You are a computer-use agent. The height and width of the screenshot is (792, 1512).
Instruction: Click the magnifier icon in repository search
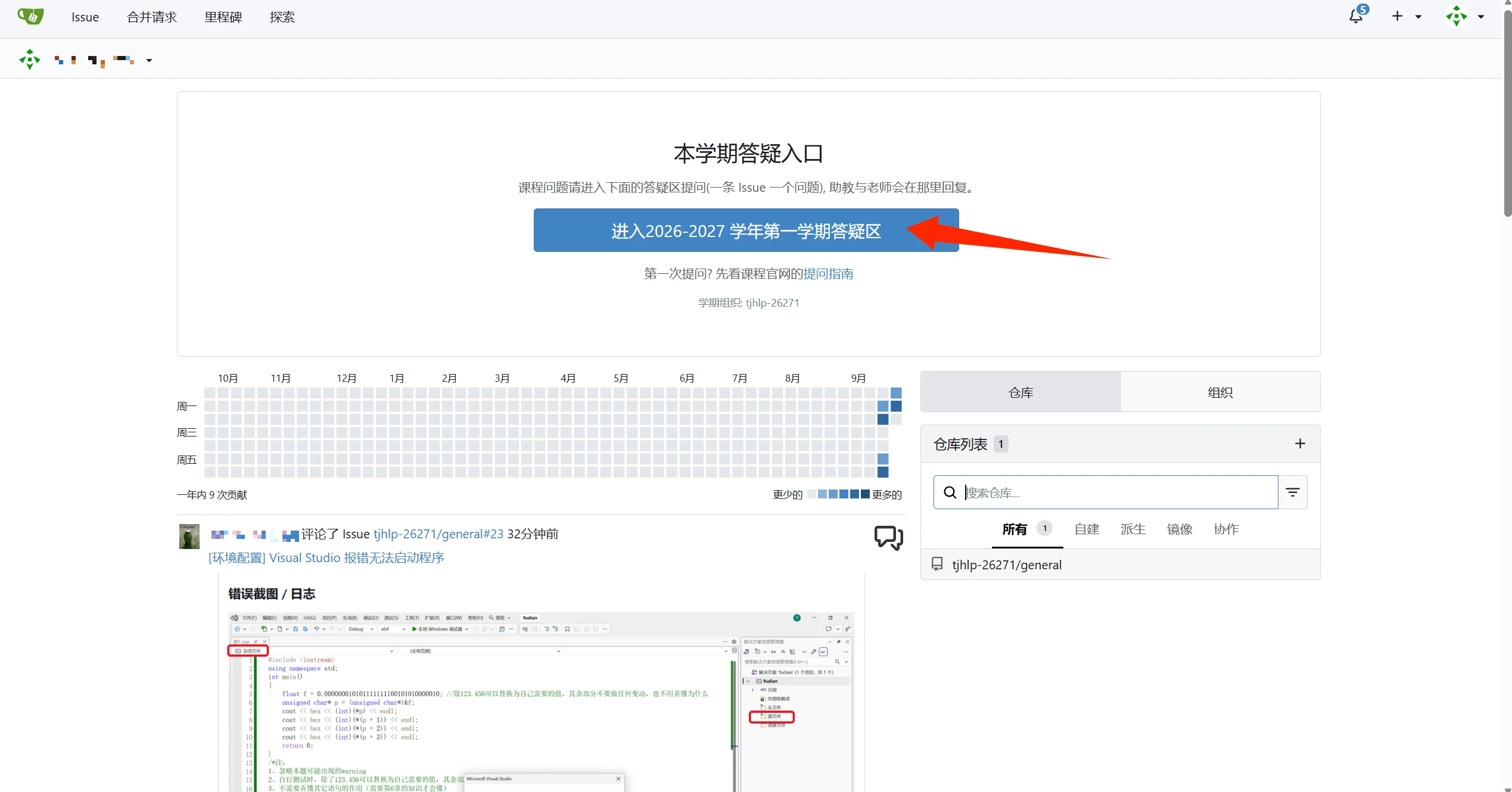pos(950,492)
